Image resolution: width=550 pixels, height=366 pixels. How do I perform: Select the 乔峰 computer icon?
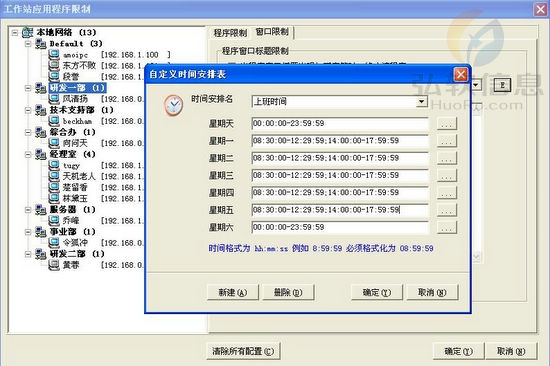click(54, 220)
